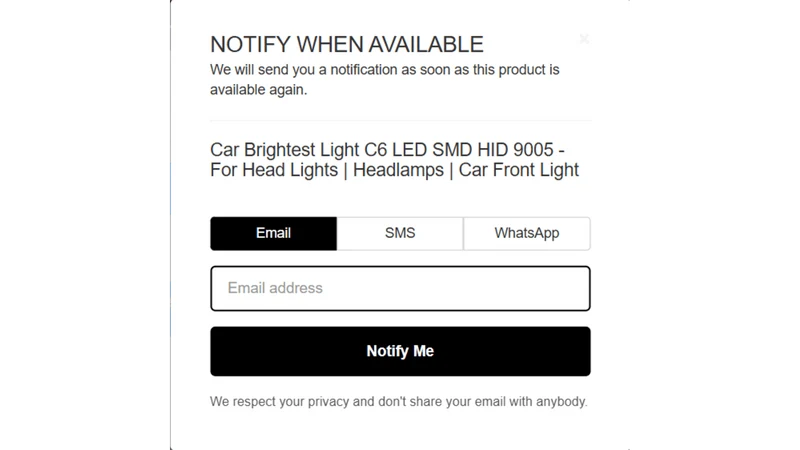Click the NOTIFY WHEN AVAILABLE heading

tap(346, 44)
